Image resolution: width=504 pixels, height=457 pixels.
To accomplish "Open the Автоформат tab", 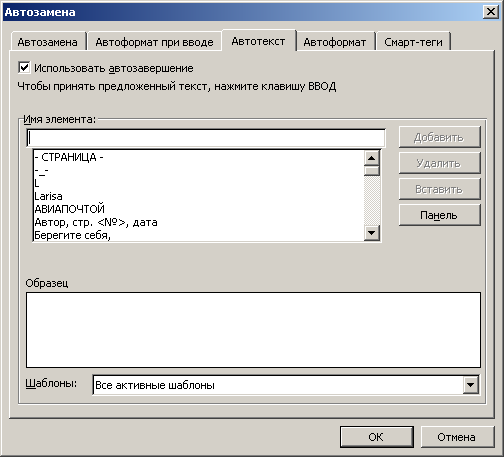I will tap(335, 42).
